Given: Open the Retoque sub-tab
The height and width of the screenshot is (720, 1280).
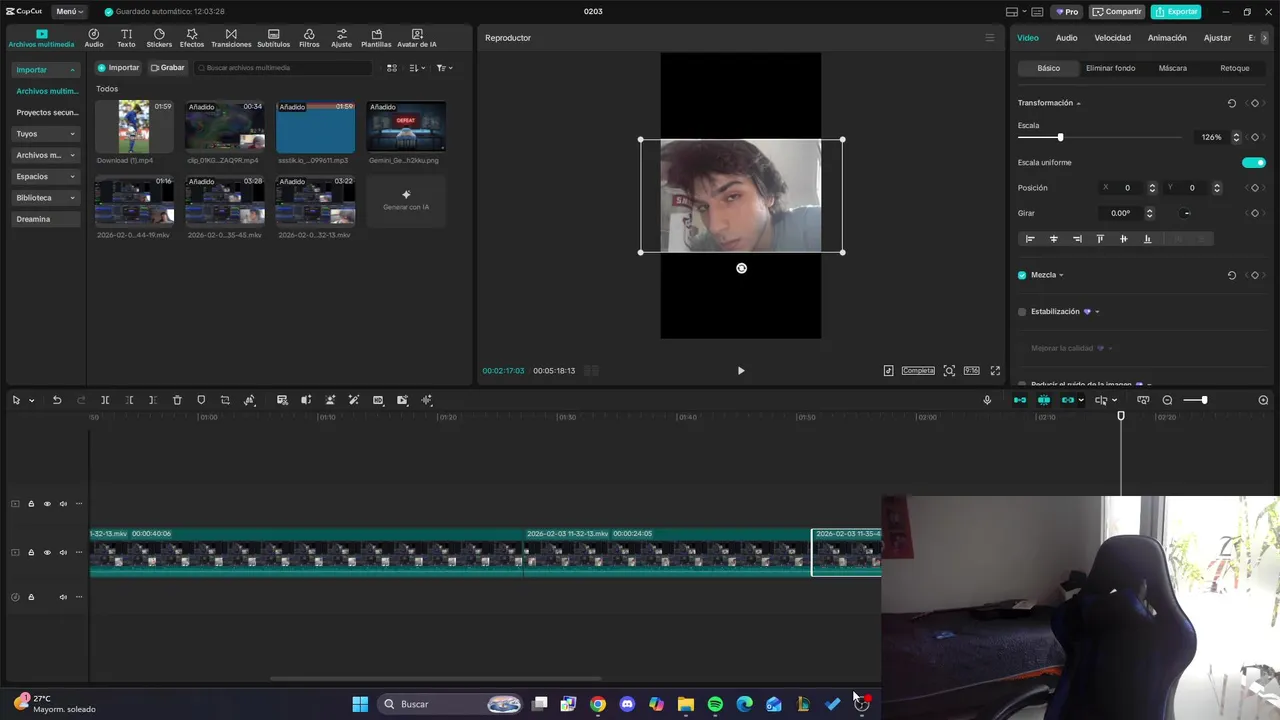Looking at the screenshot, I should pyautogui.click(x=1234, y=68).
